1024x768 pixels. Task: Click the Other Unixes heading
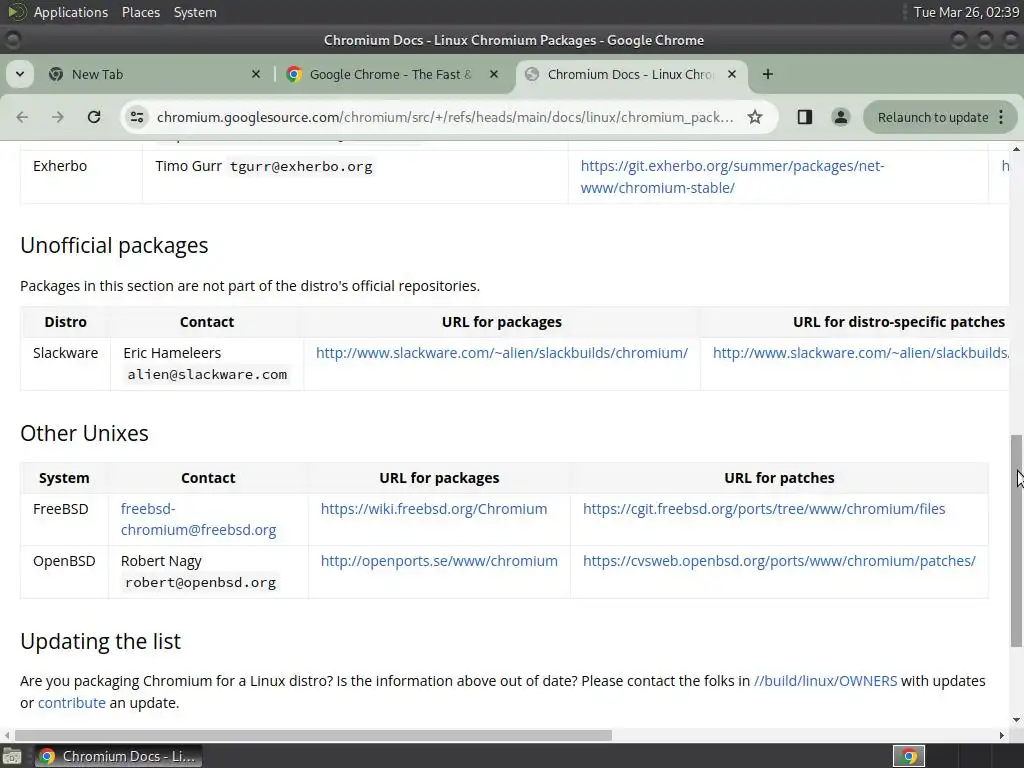click(x=84, y=434)
